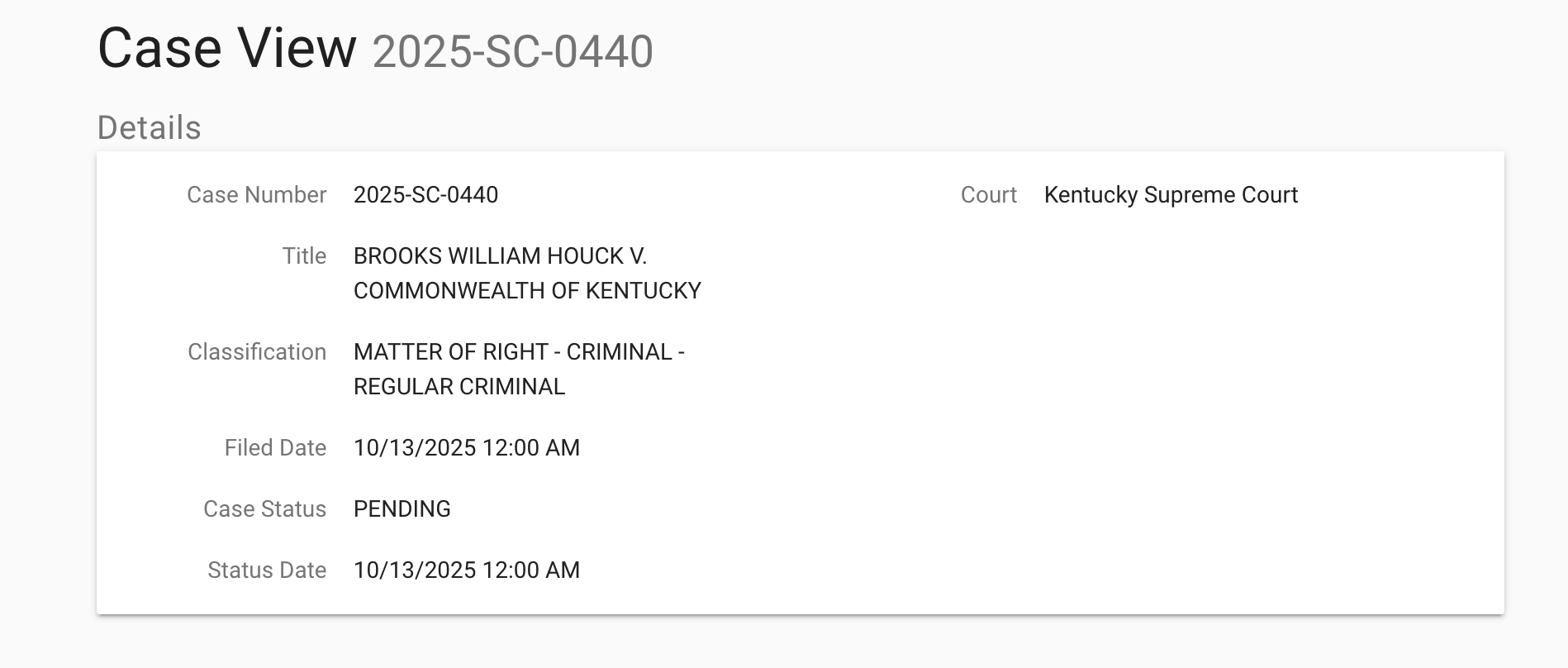Click the BROOKS WILLIAM HOUCK V. title line

500,256
